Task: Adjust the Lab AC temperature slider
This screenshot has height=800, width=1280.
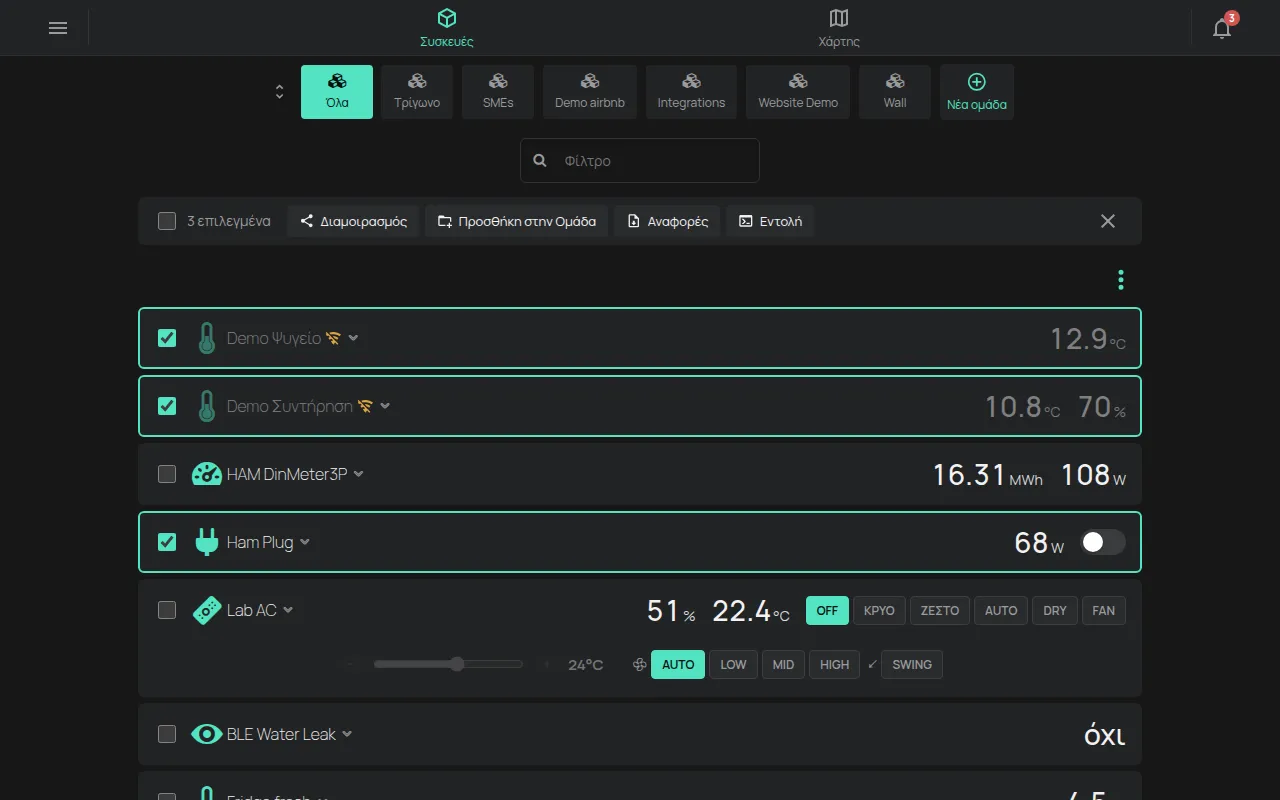Action: [448, 664]
